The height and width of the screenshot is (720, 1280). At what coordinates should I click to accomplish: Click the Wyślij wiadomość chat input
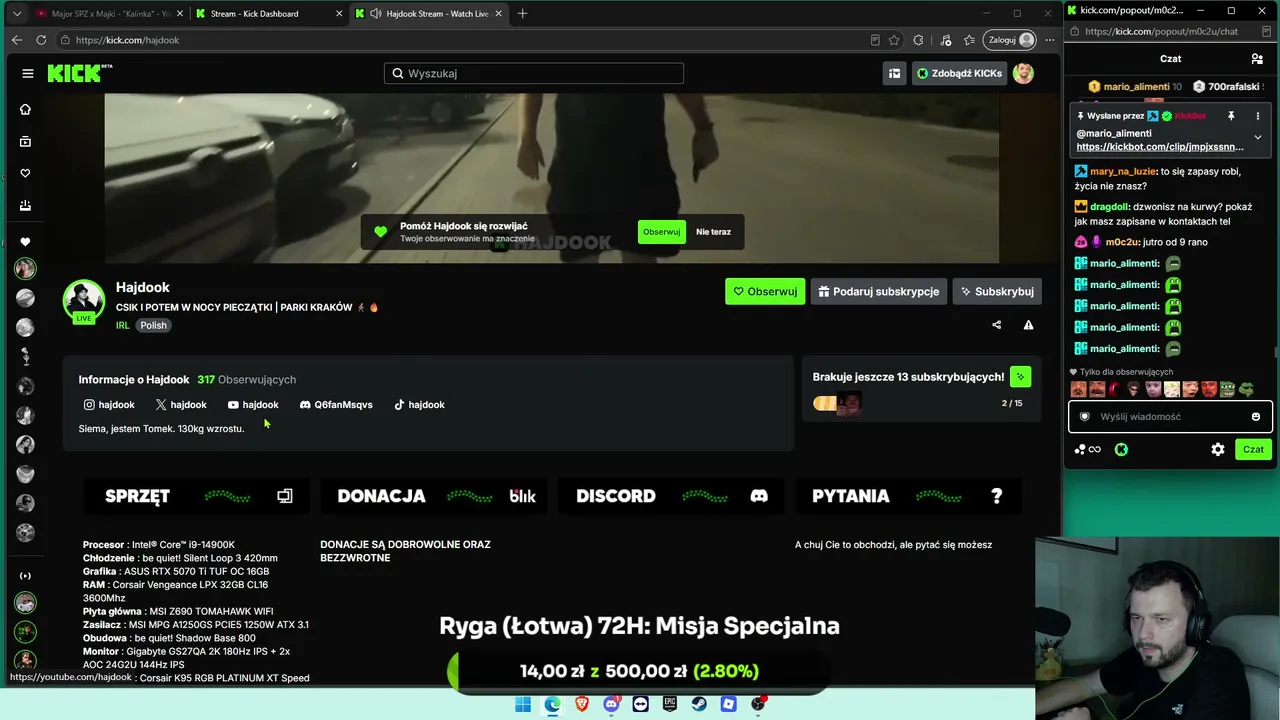point(1170,417)
